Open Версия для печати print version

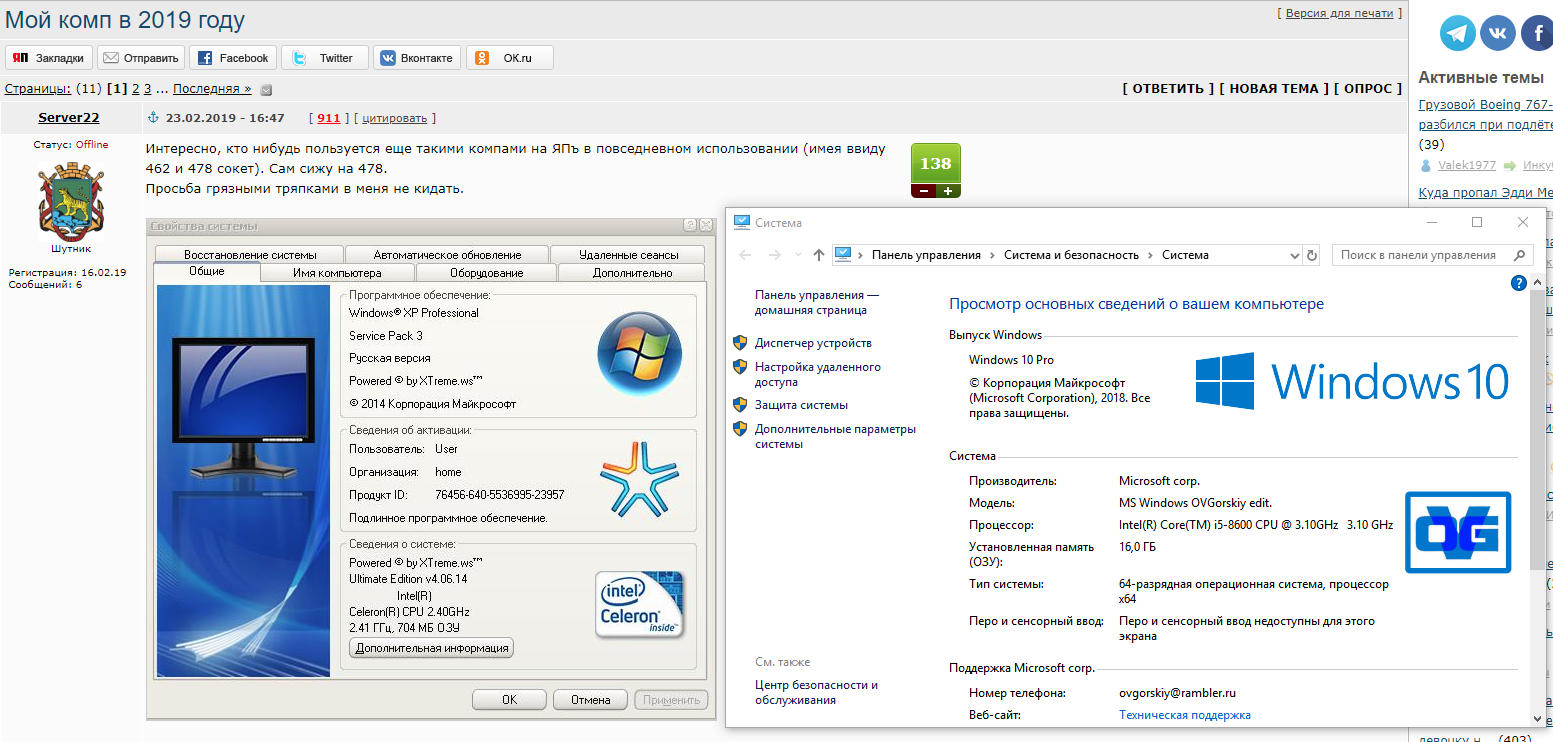(x=1340, y=13)
